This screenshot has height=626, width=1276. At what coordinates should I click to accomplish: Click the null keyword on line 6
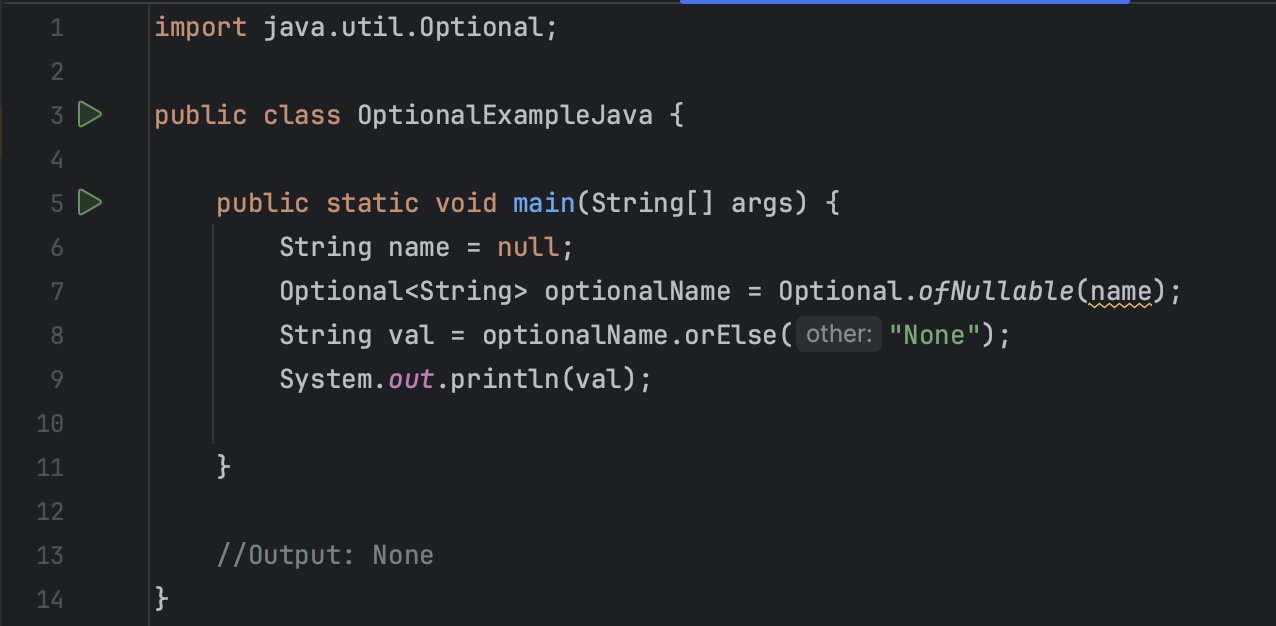527,247
